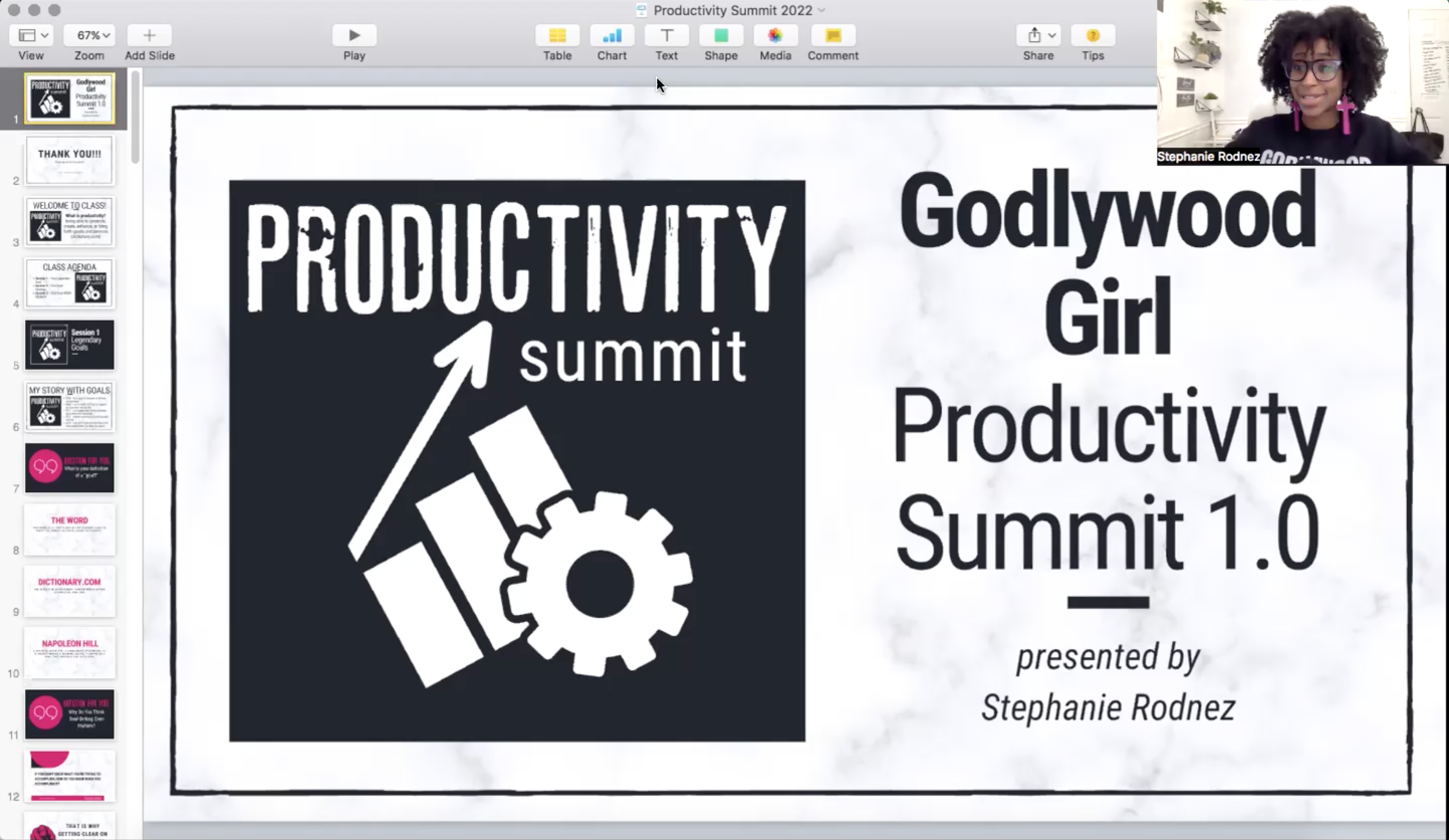Open the Zoom level dropdown showing 67%
Image resolution: width=1449 pixels, height=840 pixels.
click(x=89, y=35)
